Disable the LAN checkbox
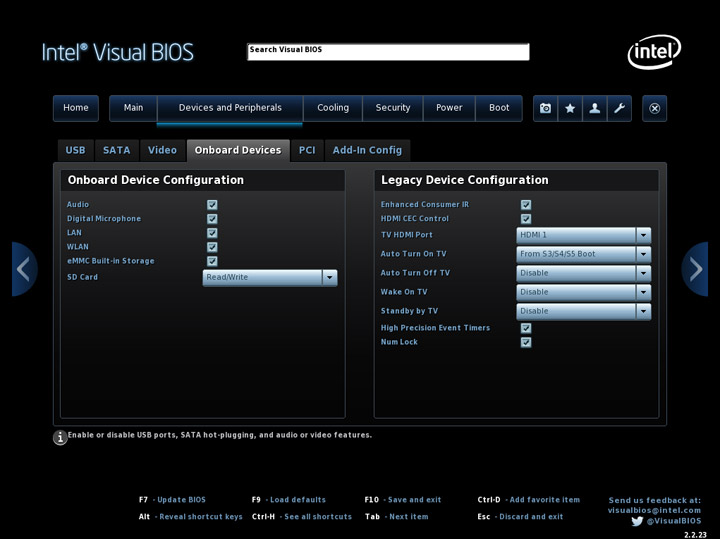This screenshot has height=539, width=720. [x=212, y=233]
